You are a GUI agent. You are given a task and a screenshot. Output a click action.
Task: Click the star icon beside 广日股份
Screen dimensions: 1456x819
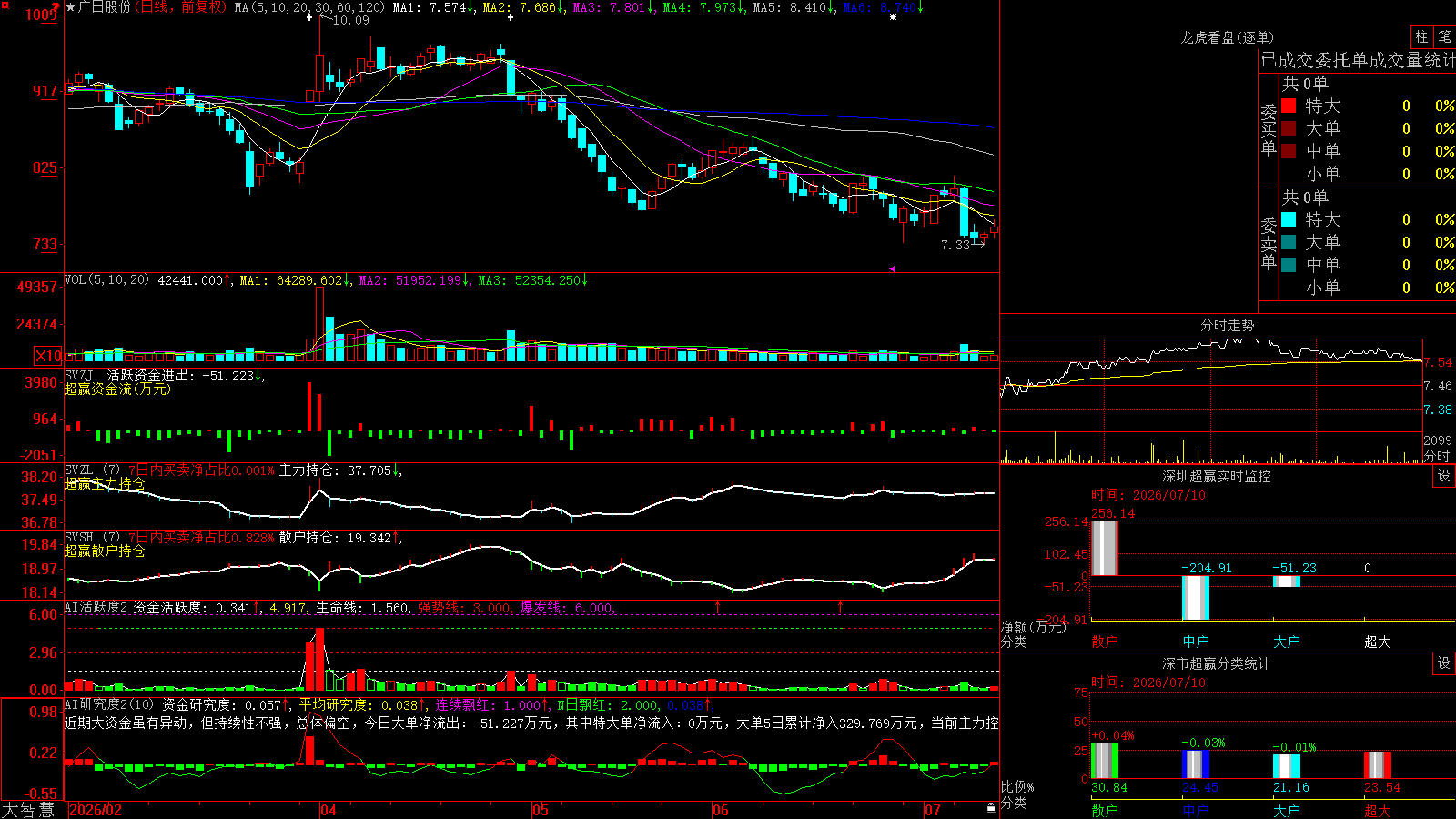pyautogui.click(x=71, y=7)
